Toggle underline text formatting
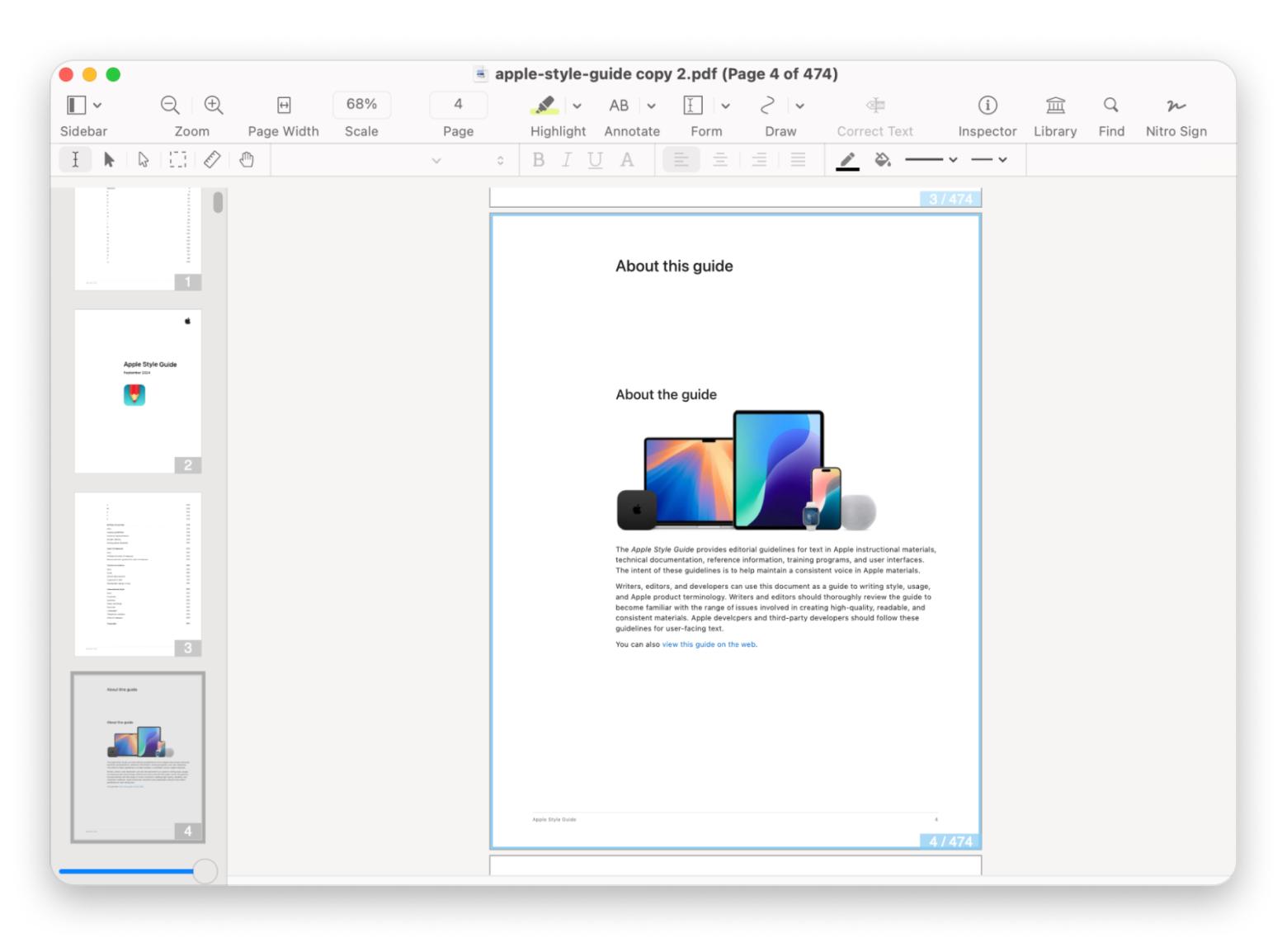The height and width of the screenshot is (952, 1287). 595,160
